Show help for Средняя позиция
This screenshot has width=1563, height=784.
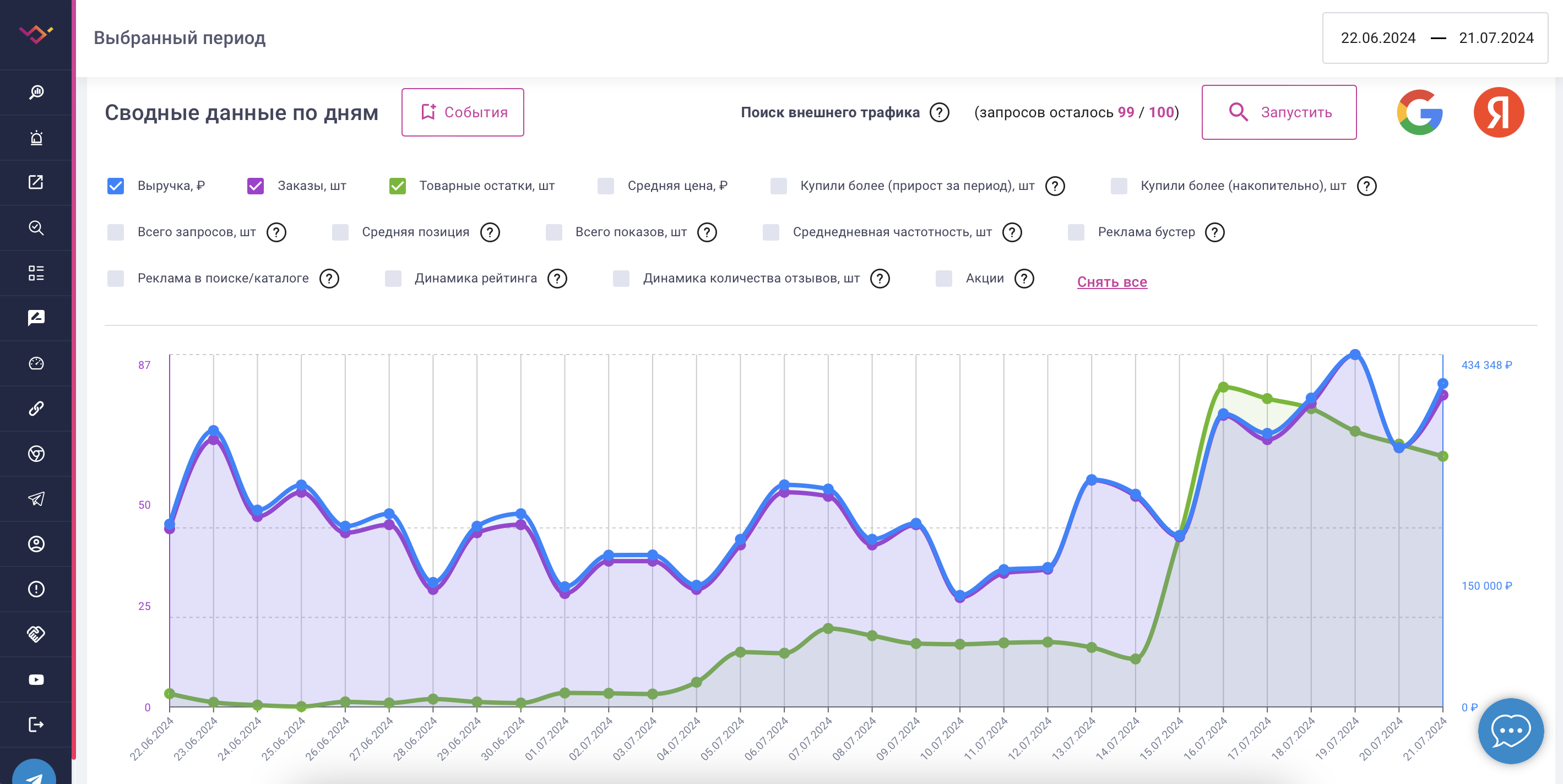(x=490, y=232)
